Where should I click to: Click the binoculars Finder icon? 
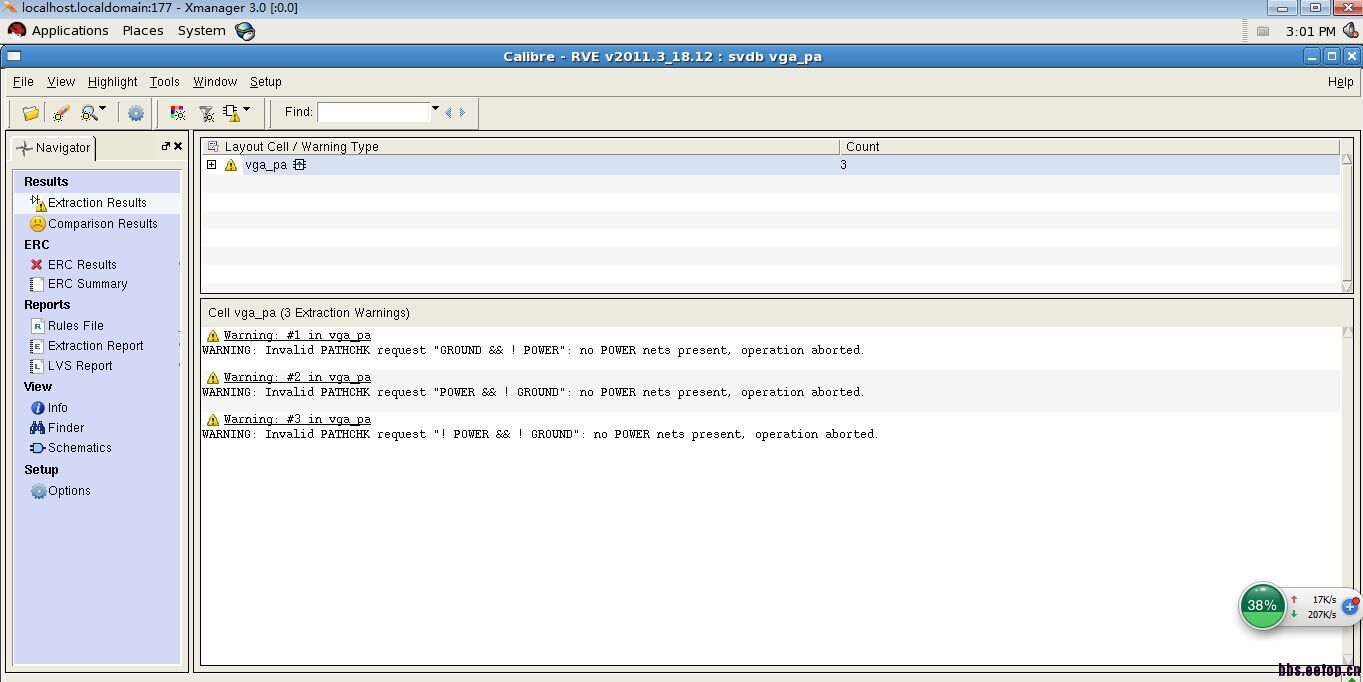click(x=38, y=428)
